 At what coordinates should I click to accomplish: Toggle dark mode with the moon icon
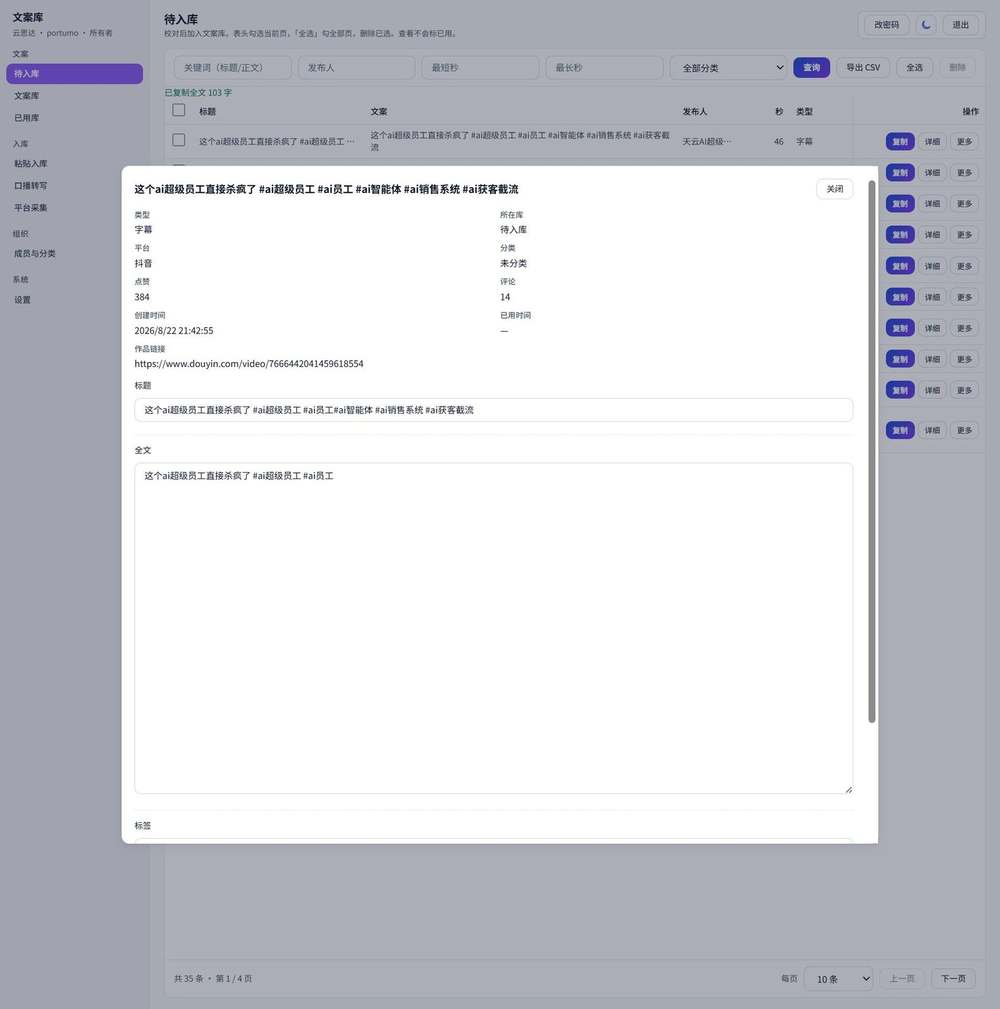click(926, 25)
